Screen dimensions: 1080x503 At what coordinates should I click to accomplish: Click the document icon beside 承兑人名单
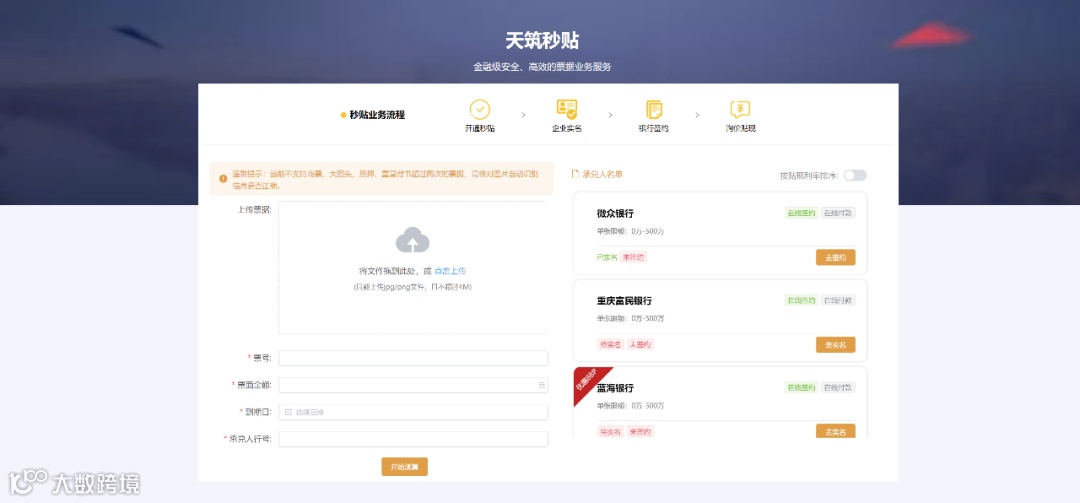(576, 174)
